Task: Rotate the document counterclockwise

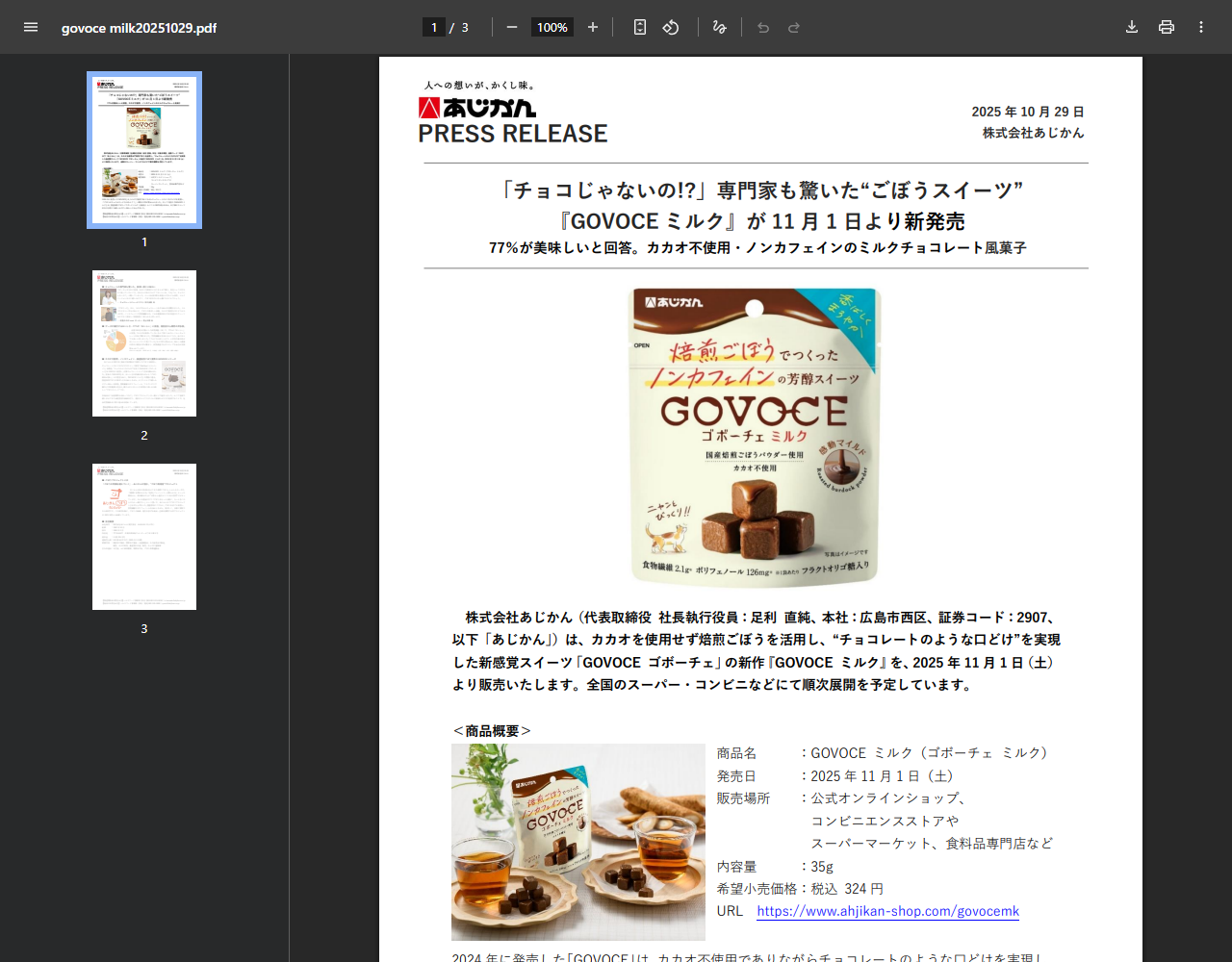Action: click(x=671, y=27)
